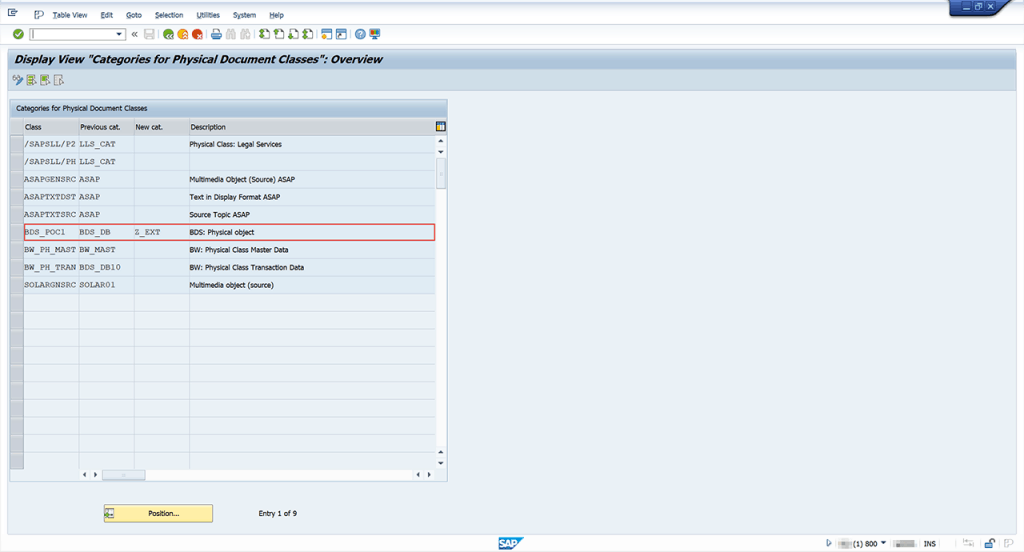The height and width of the screenshot is (552, 1024).
Task: Click the status bar message icon at far right
Action: point(1009,544)
